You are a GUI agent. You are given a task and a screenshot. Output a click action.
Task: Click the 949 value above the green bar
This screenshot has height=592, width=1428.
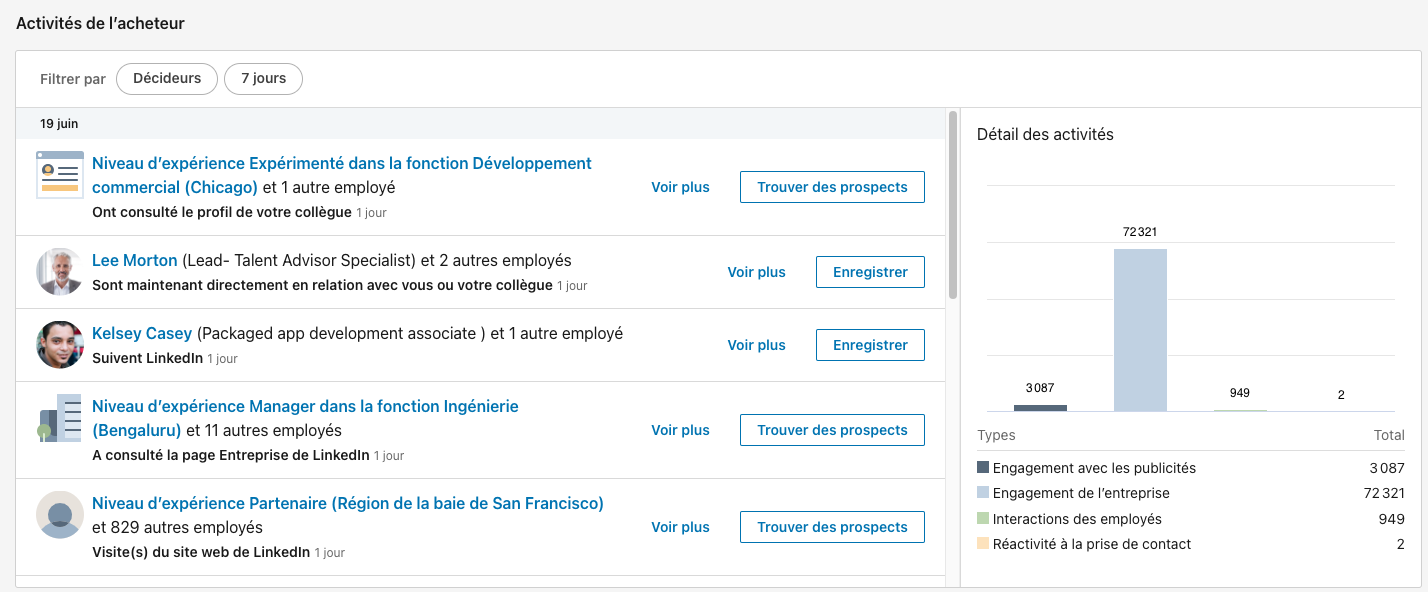(1240, 393)
